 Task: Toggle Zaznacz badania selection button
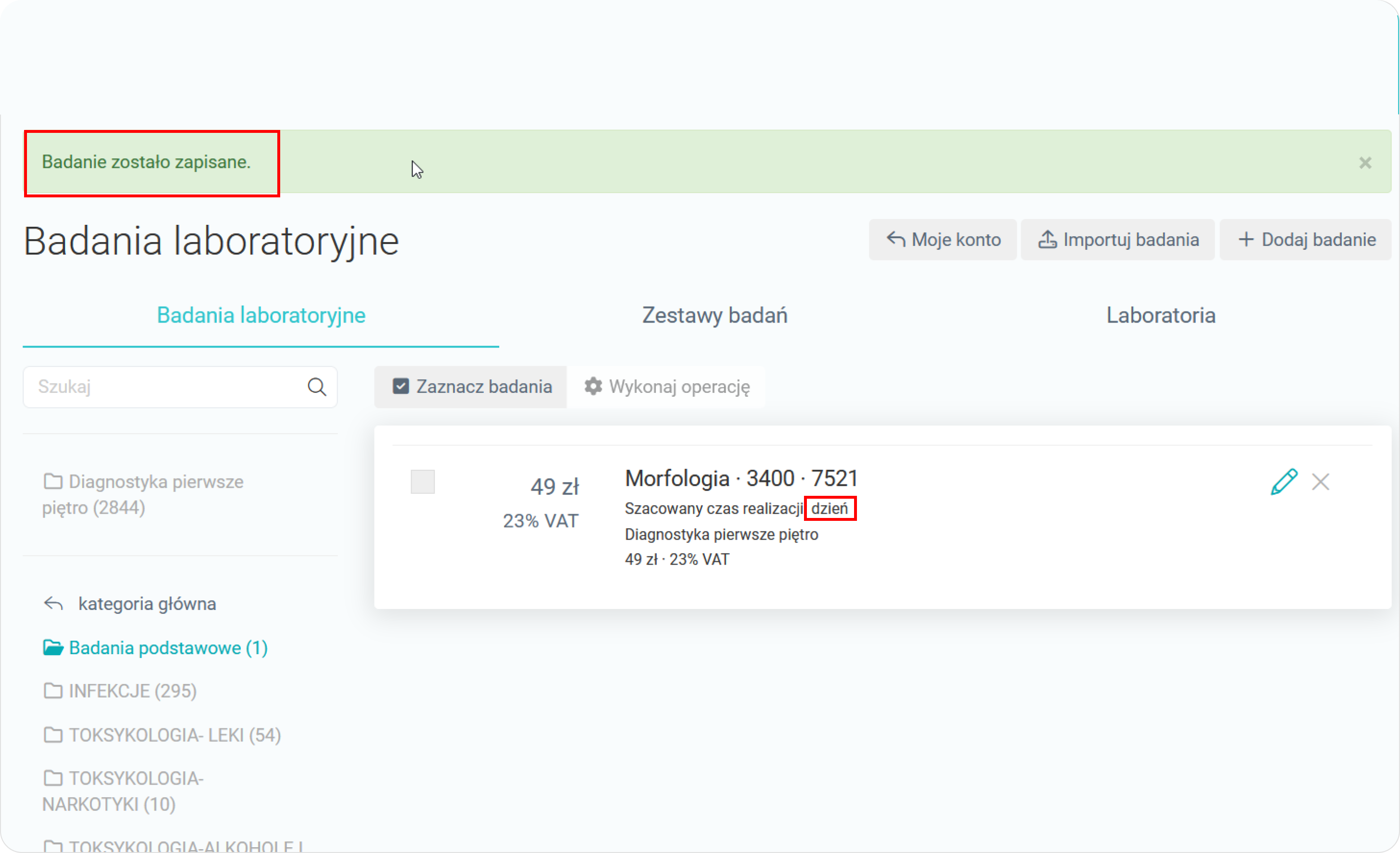pos(470,387)
